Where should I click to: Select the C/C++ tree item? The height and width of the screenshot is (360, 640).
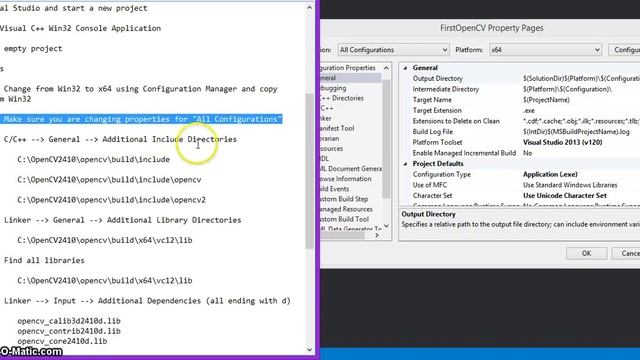click(x=327, y=109)
